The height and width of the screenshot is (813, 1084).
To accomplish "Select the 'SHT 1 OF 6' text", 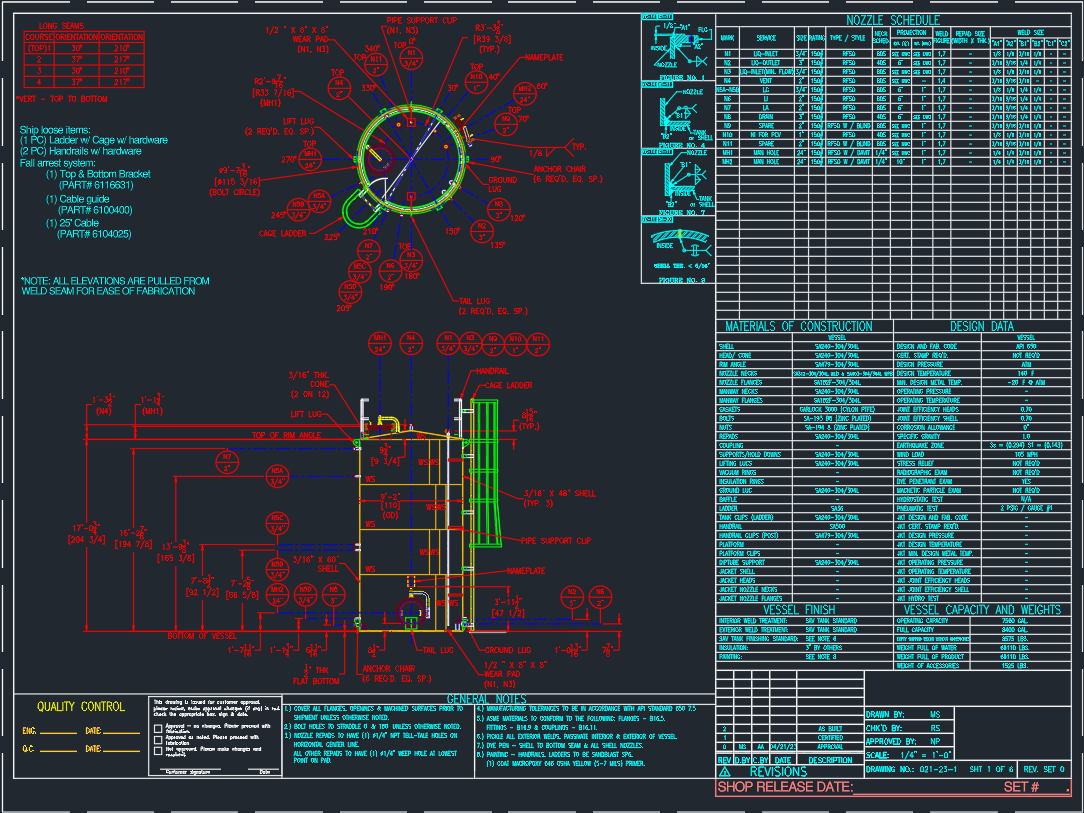I will point(991,769).
